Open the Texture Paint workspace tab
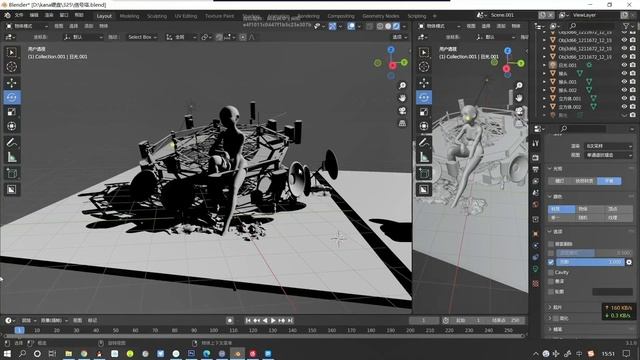The height and width of the screenshot is (360, 640). tap(220, 16)
